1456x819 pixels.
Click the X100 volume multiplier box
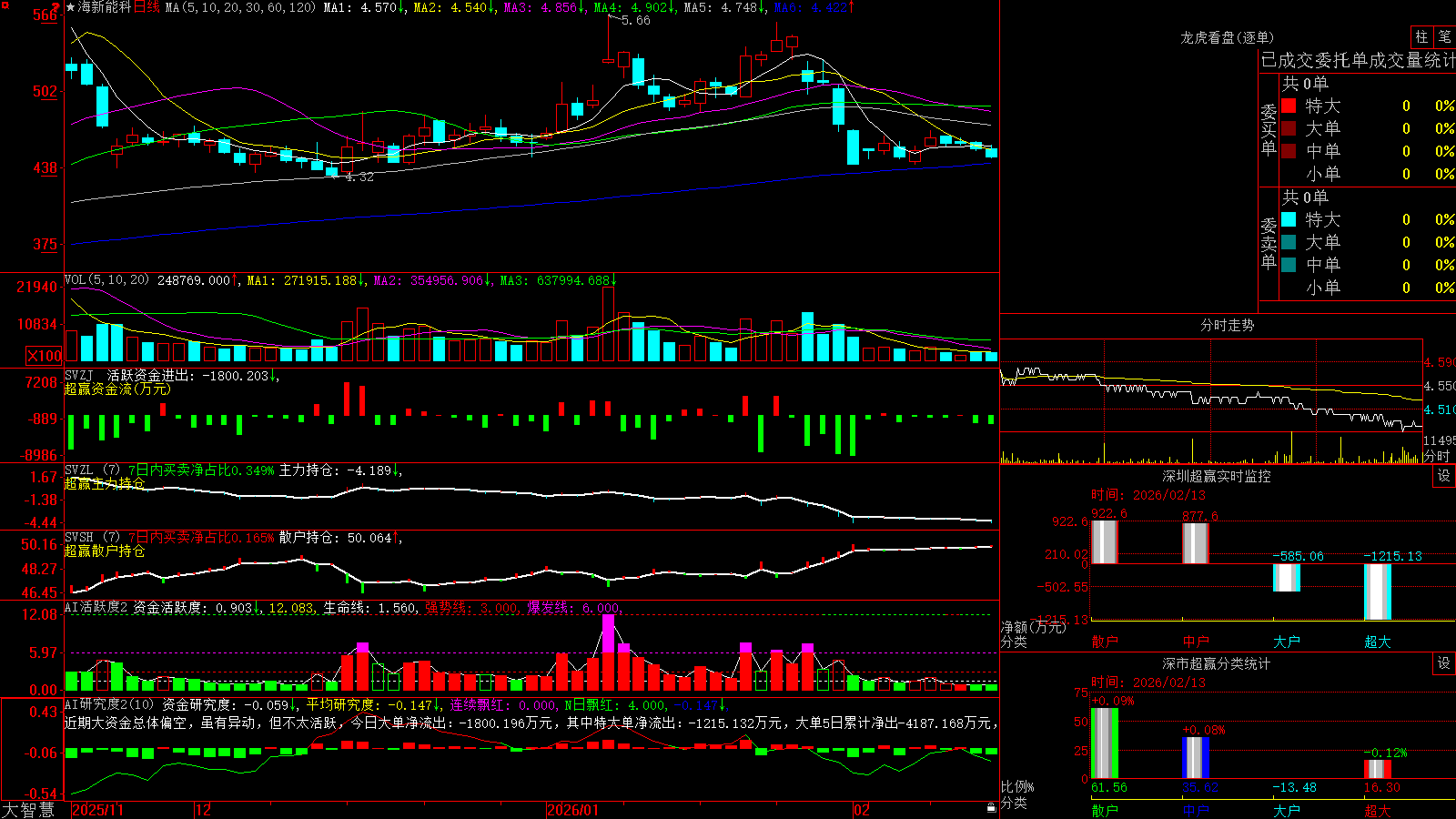point(44,356)
